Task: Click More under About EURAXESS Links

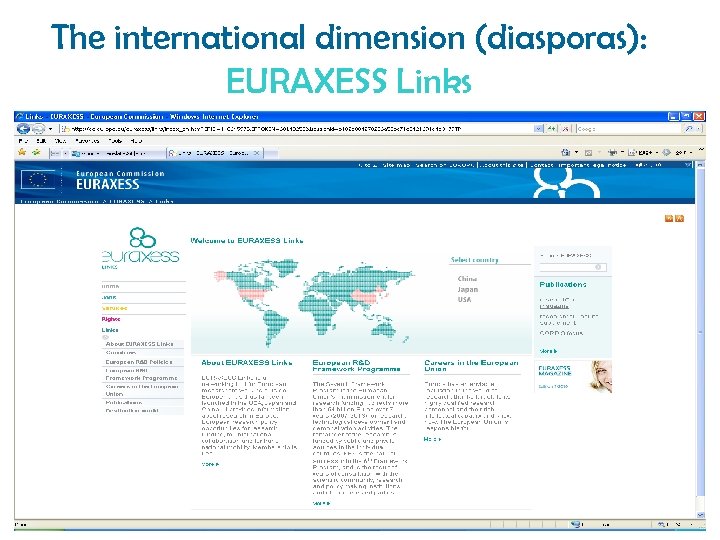Action: (x=210, y=464)
